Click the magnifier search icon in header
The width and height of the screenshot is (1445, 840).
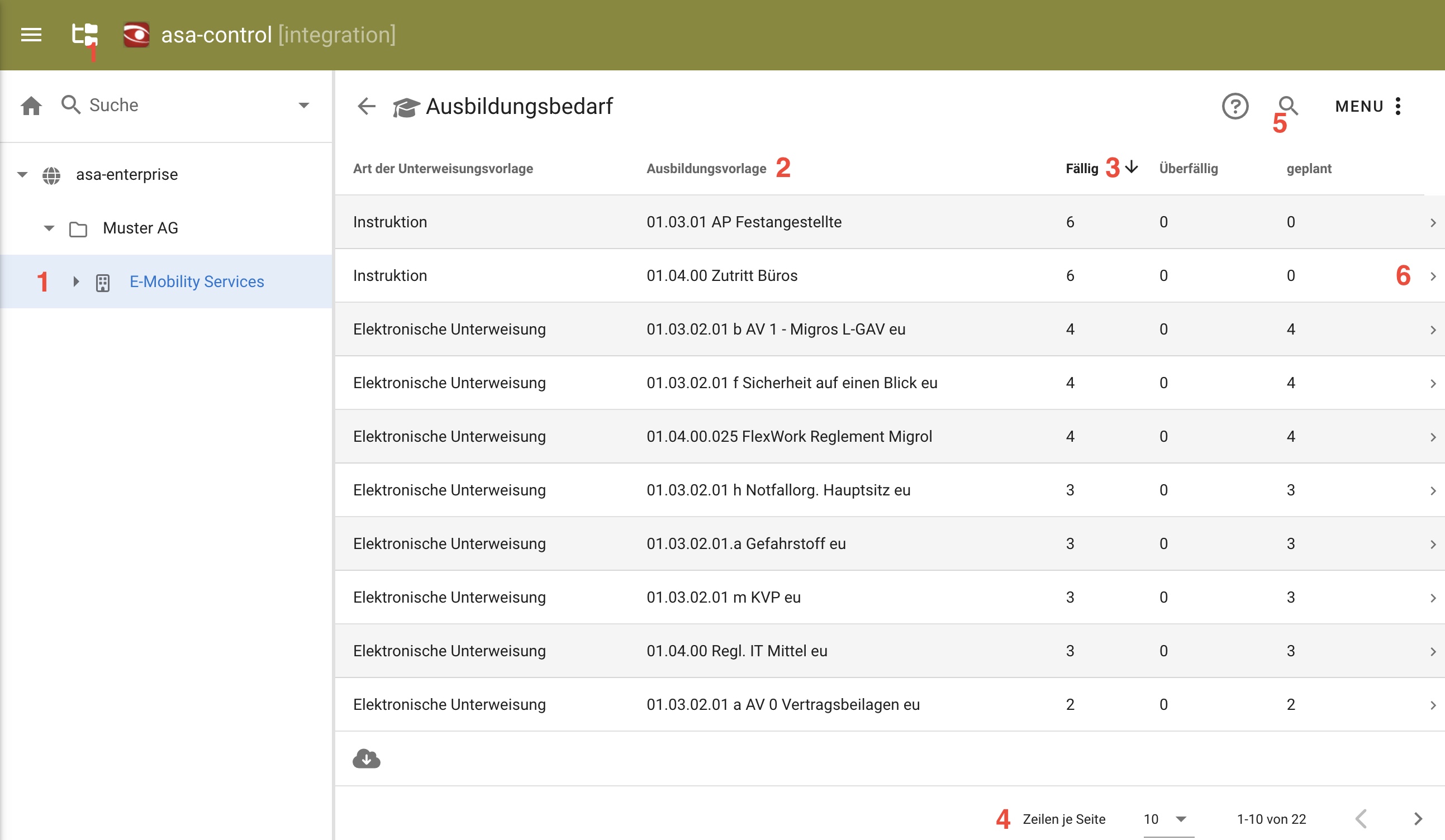(1287, 106)
